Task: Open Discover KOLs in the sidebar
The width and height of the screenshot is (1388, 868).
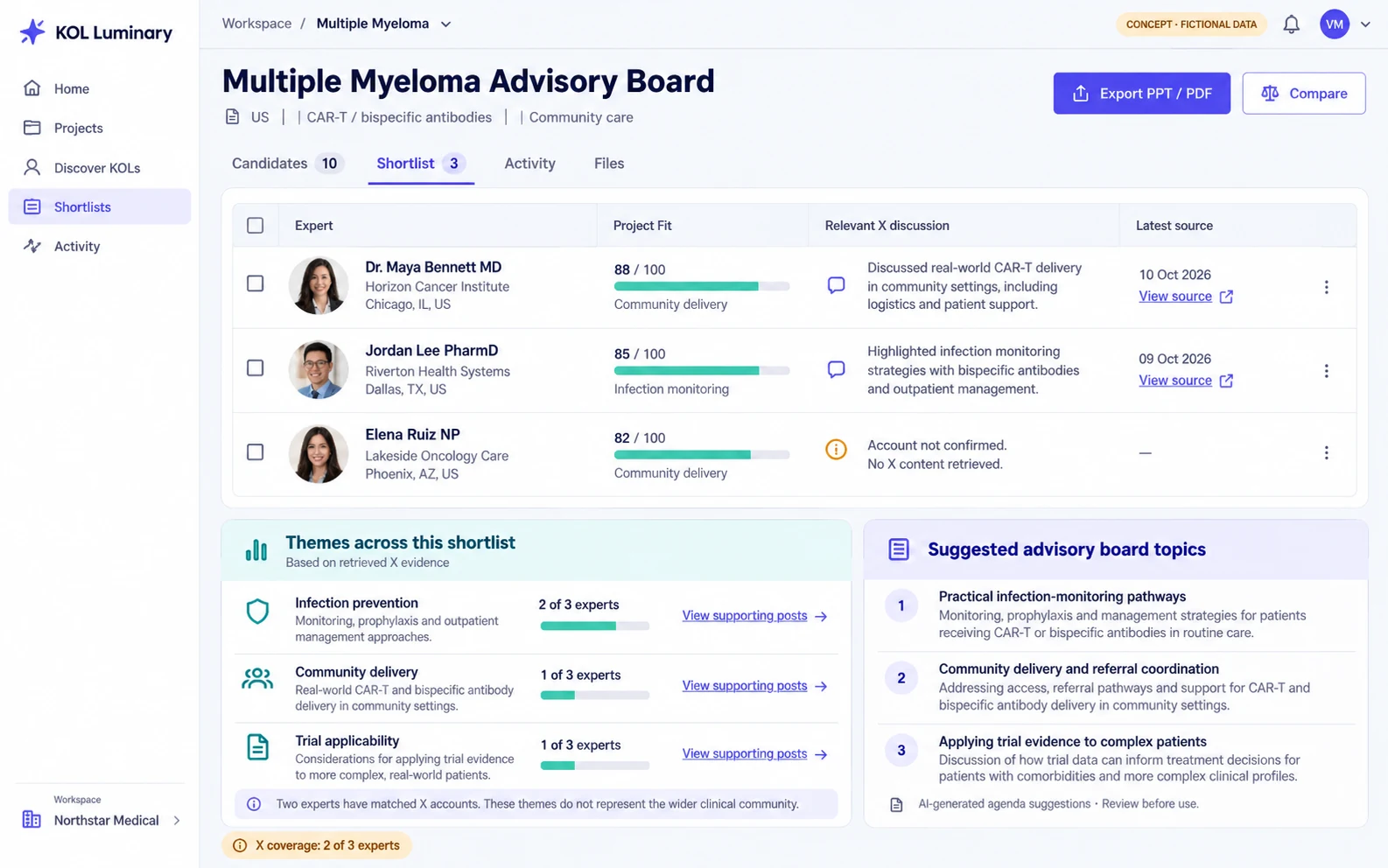Action: coord(100,168)
